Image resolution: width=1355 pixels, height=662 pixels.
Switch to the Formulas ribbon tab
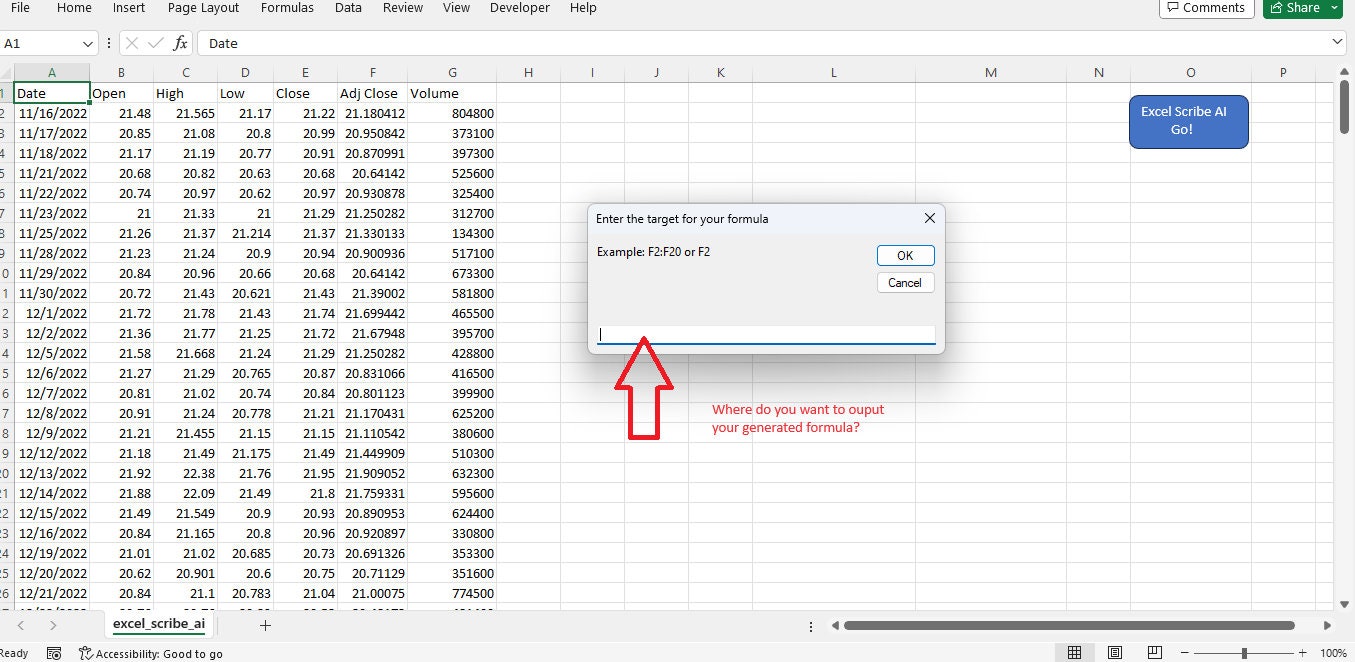coord(287,8)
